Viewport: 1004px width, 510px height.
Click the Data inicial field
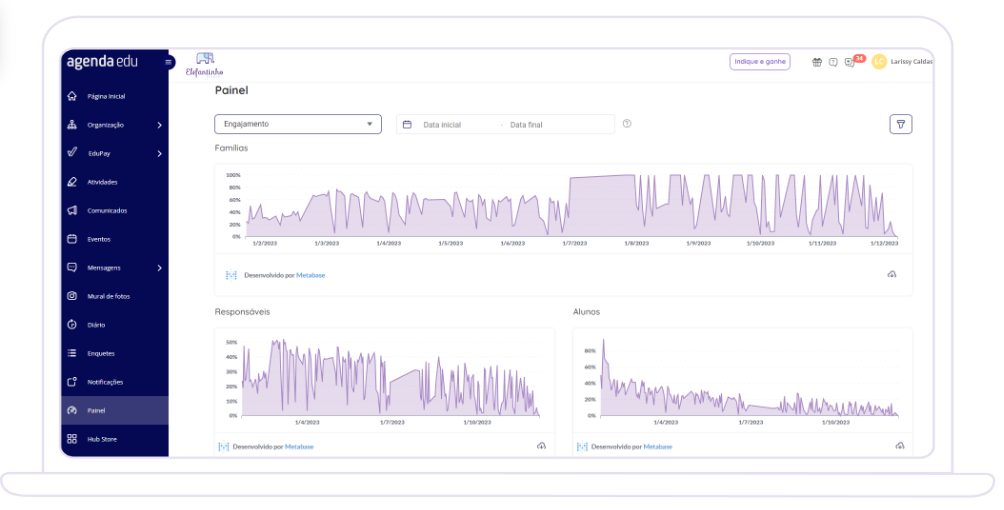pyautogui.click(x=442, y=125)
